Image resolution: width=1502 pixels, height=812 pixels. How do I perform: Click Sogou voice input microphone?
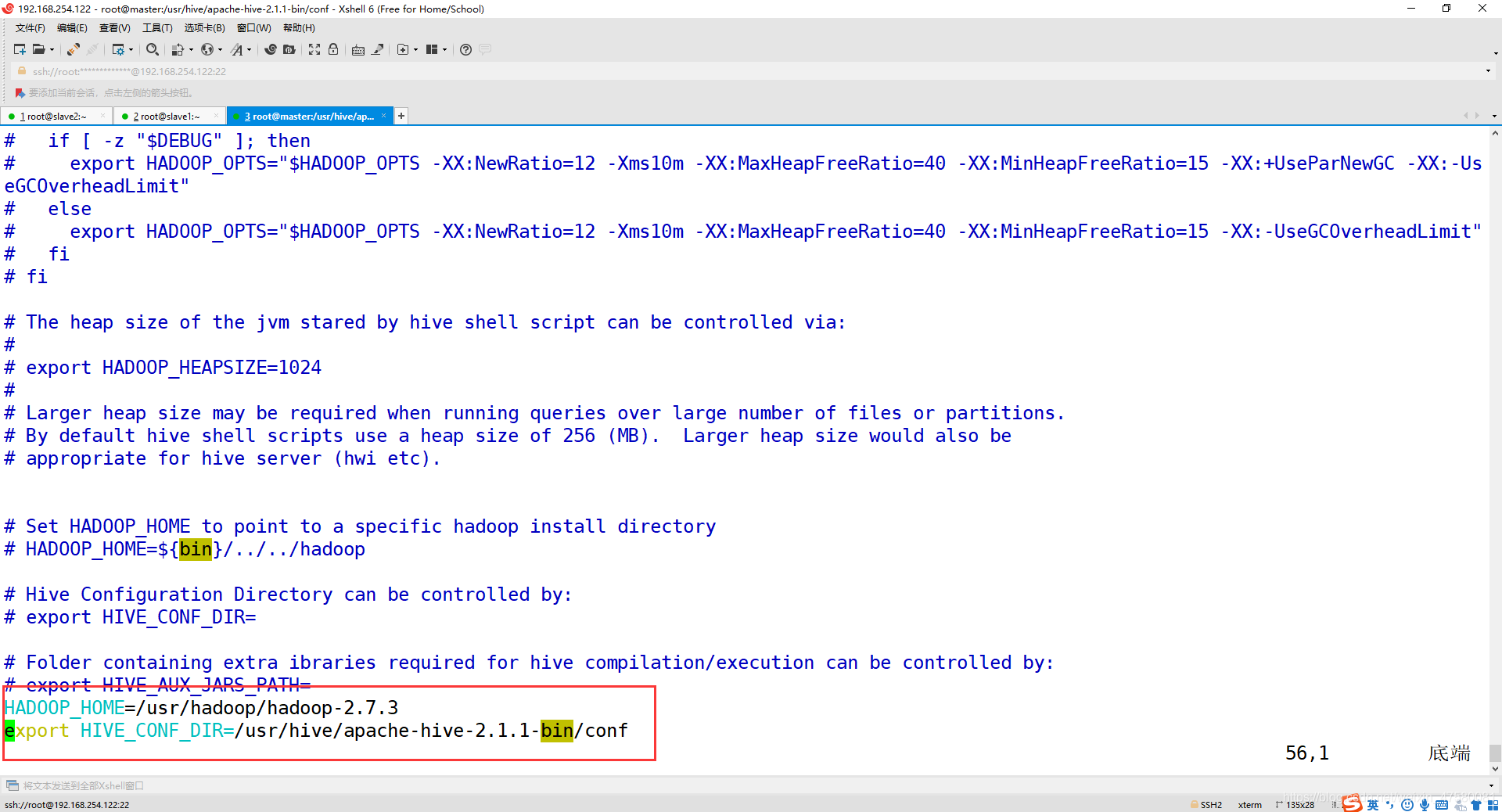1425,805
